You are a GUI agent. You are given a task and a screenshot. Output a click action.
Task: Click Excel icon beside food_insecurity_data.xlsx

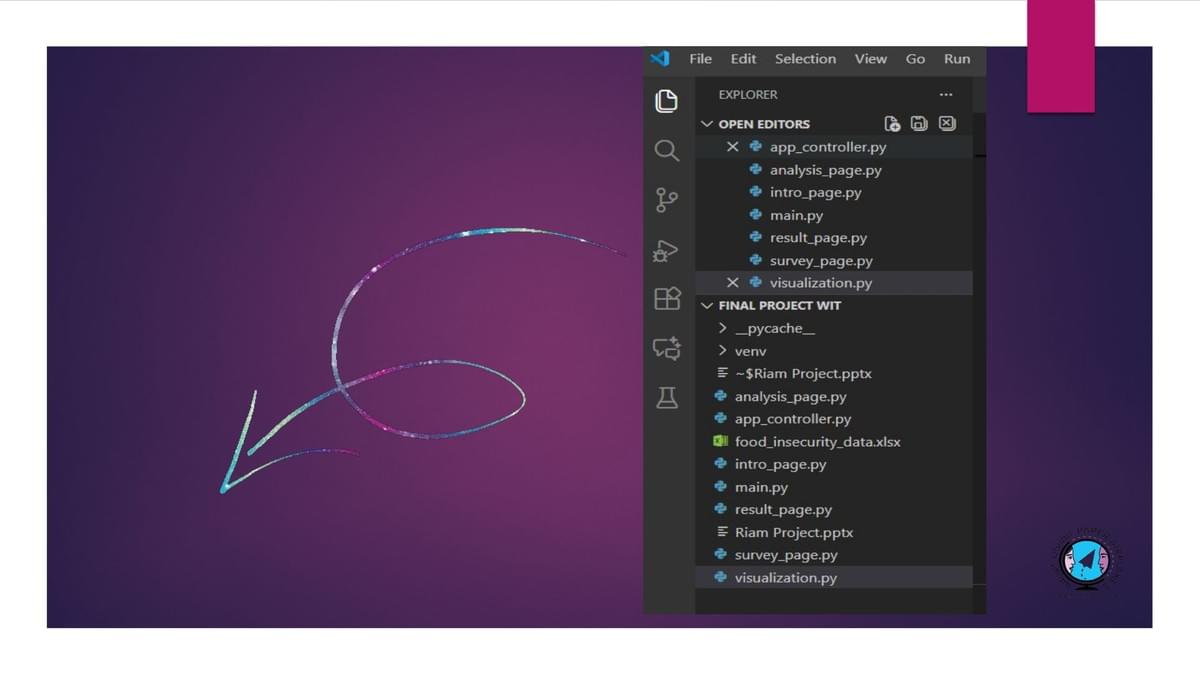coord(719,441)
